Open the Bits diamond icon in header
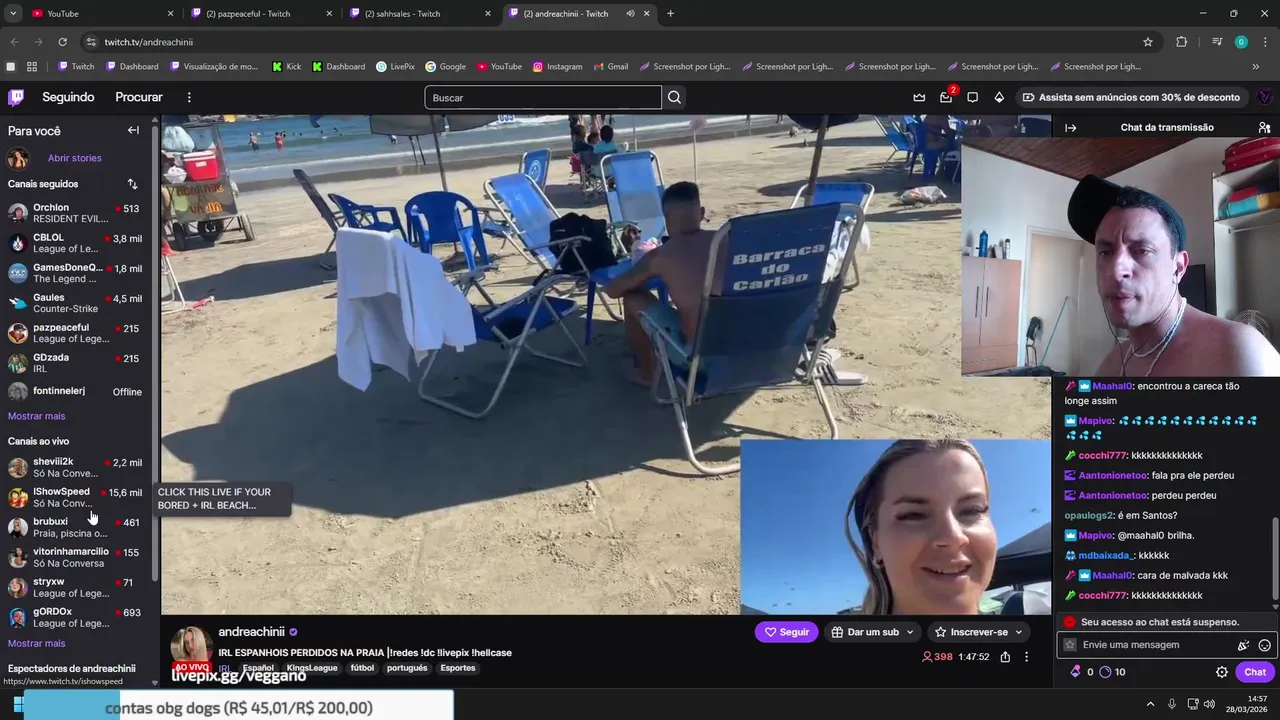The width and height of the screenshot is (1280, 720). coord(999,97)
